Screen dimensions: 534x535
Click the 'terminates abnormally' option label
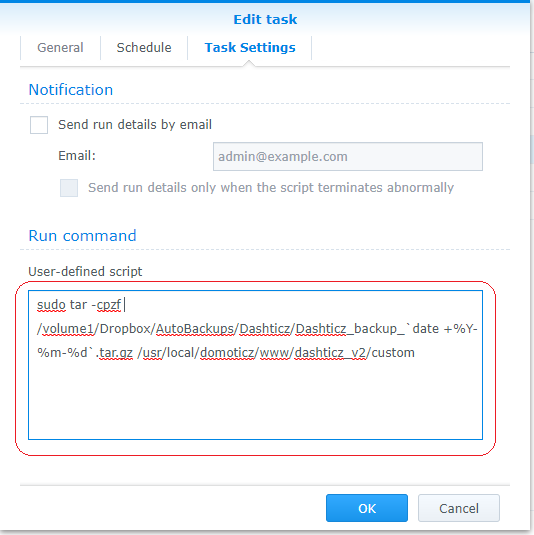[x=271, y=188]
